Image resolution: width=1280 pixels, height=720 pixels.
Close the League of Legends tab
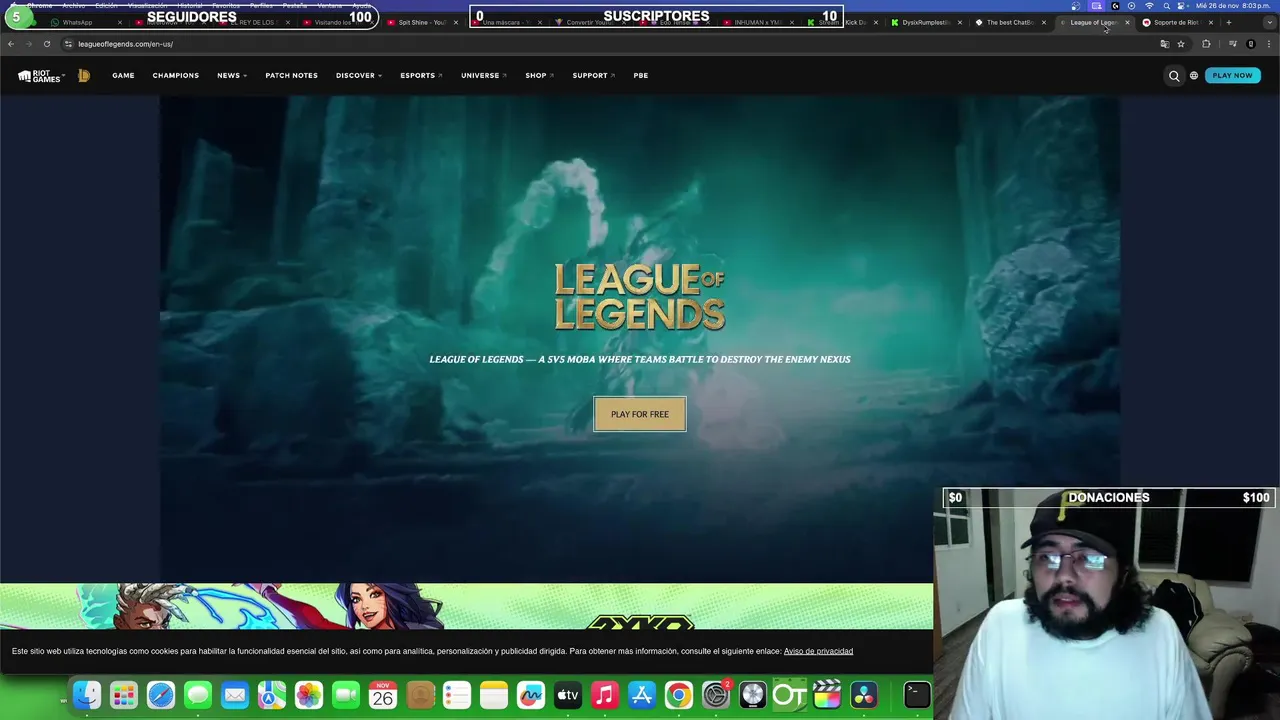(x=1127, y=22)
